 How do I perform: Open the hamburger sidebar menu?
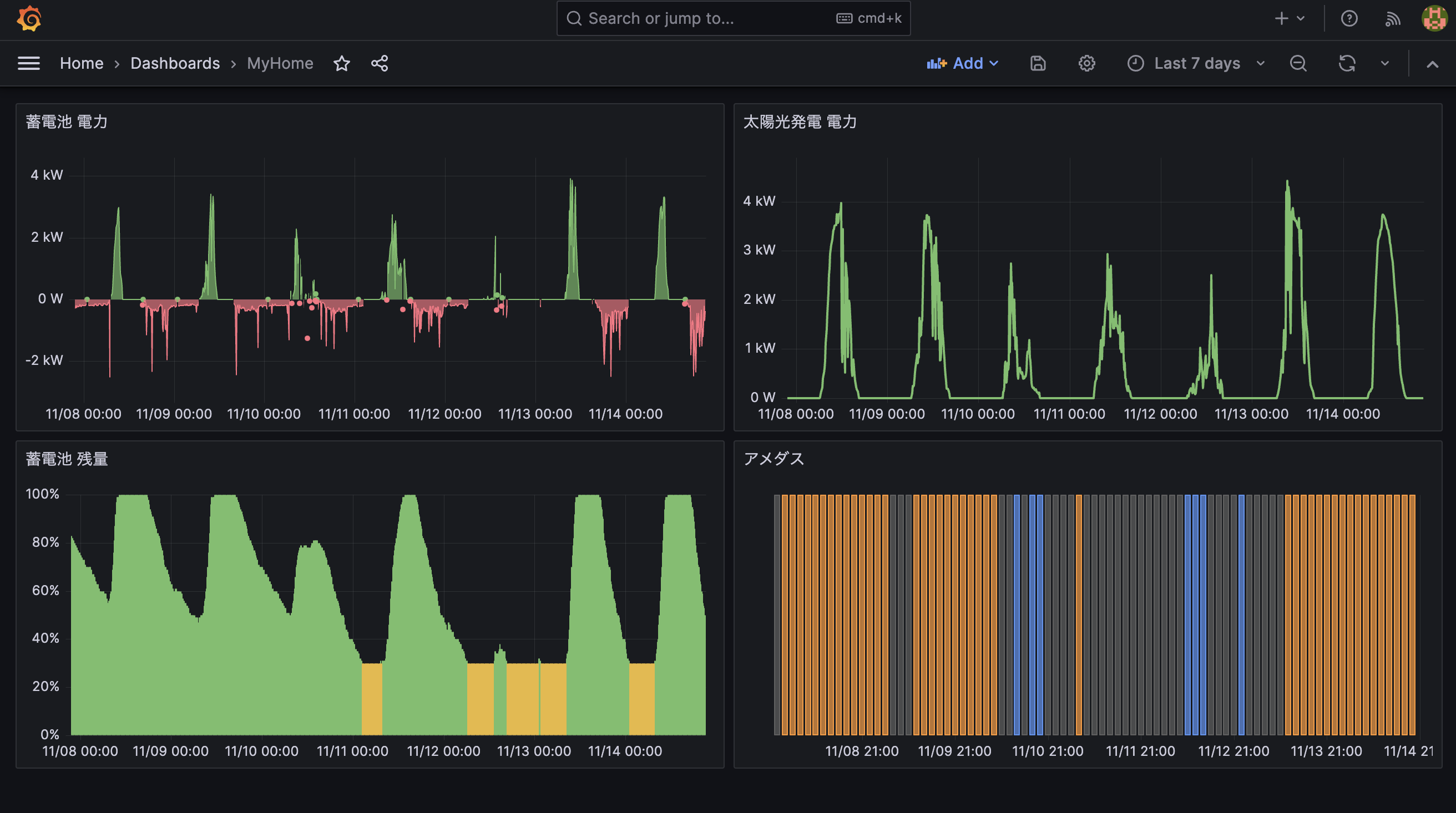point(29,63)
